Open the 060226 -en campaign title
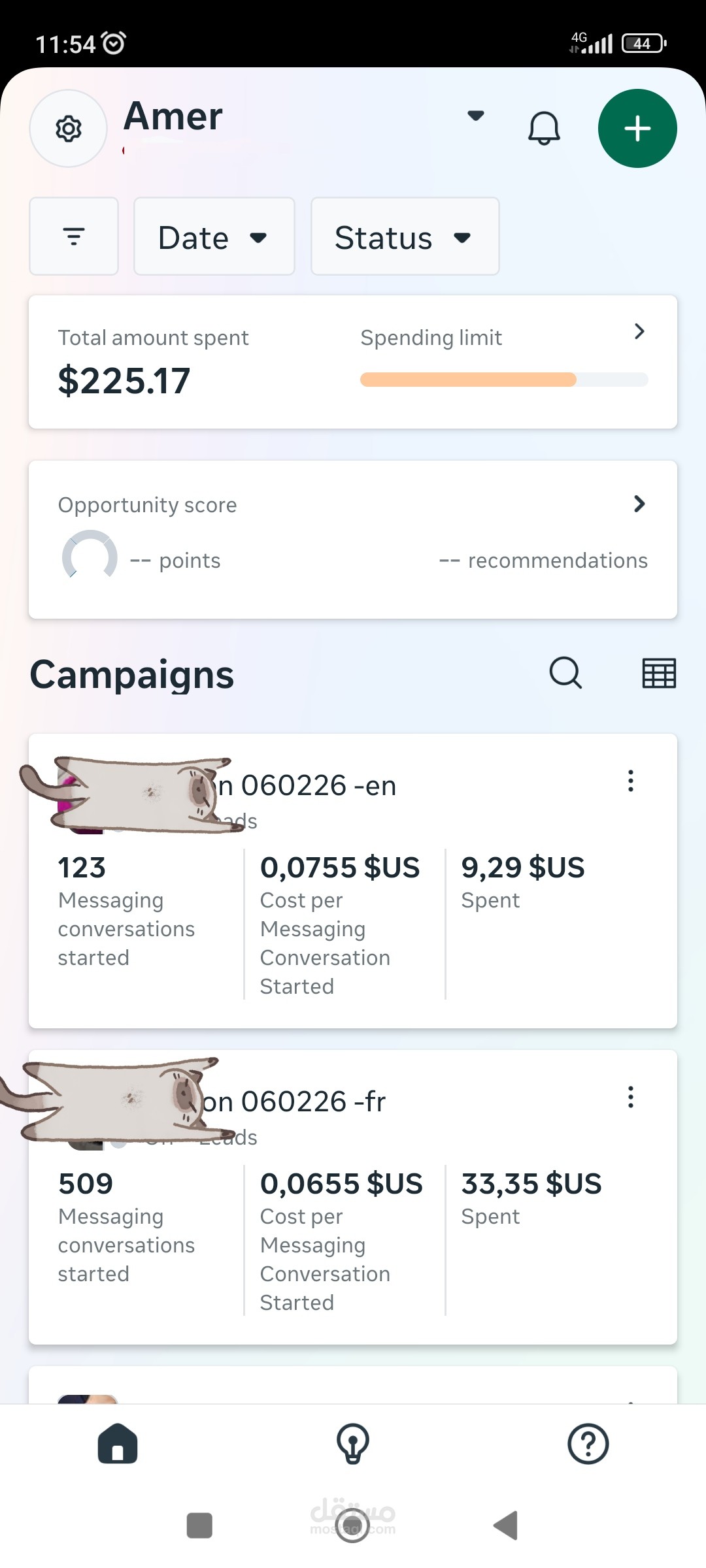 coord(306,786)
